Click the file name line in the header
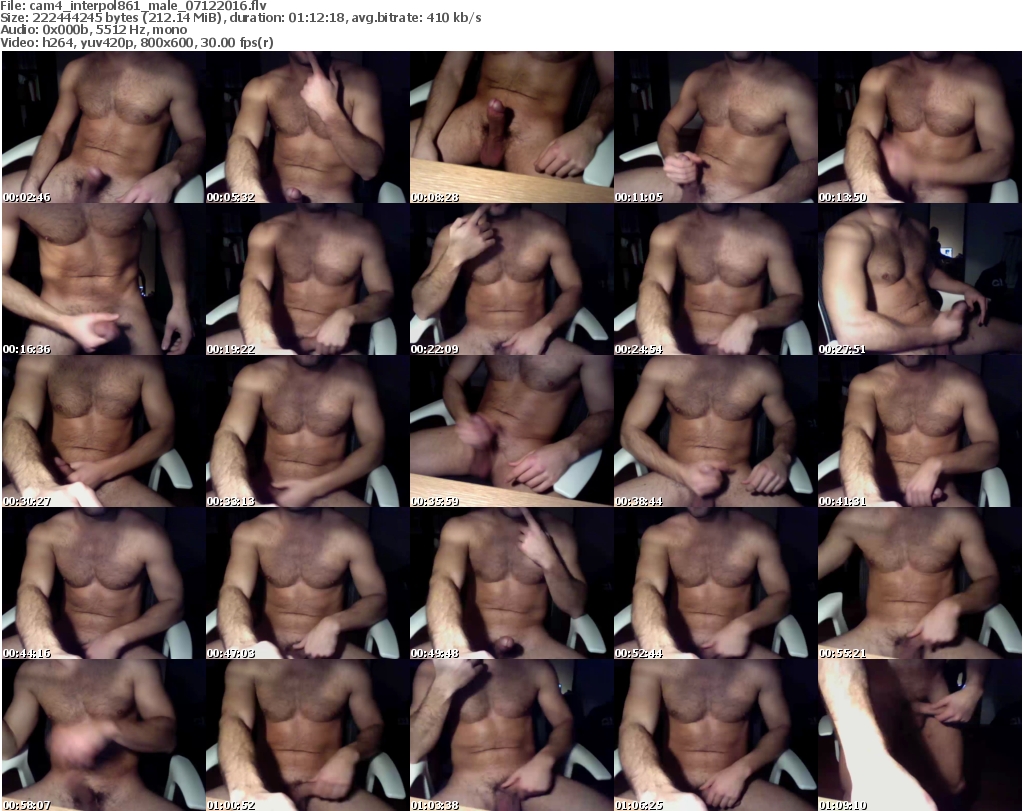This screenshot has height=811, width=1024. (133, 6)
